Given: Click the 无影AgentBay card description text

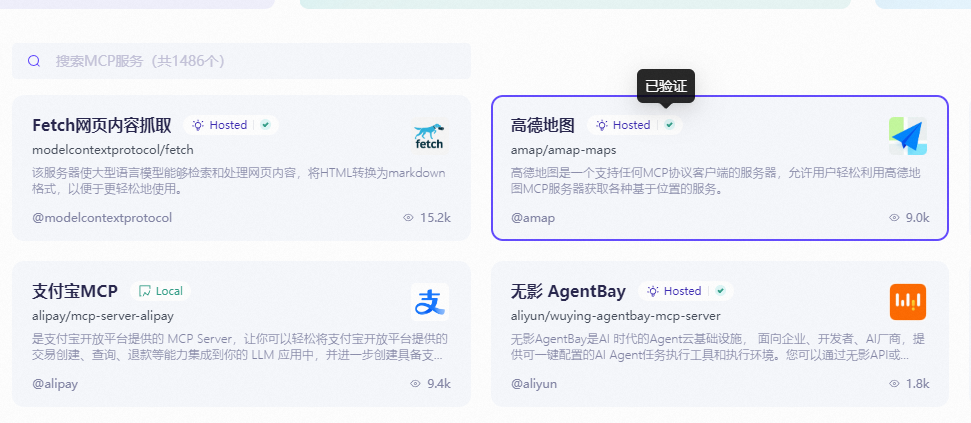Looking at the screenshot, I should pyautogui.click(x=718, y=347).
